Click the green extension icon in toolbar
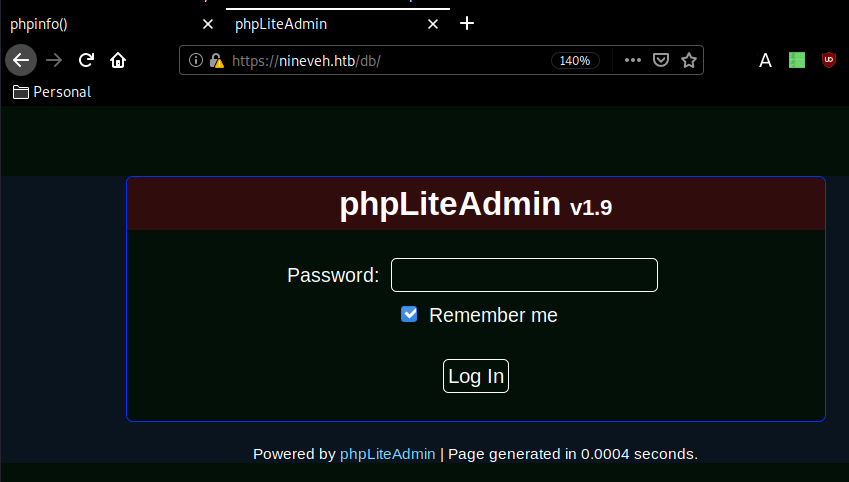This screenshot has width=849, height=482. [797, 60]
